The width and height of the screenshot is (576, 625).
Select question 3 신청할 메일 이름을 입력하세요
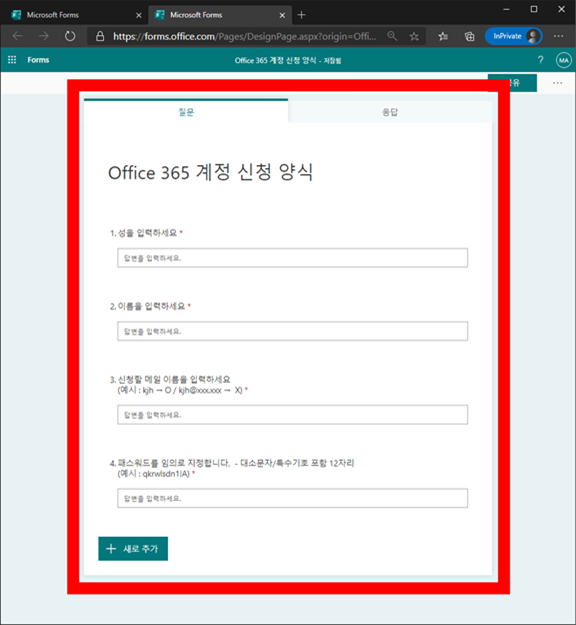click(179, 385)
